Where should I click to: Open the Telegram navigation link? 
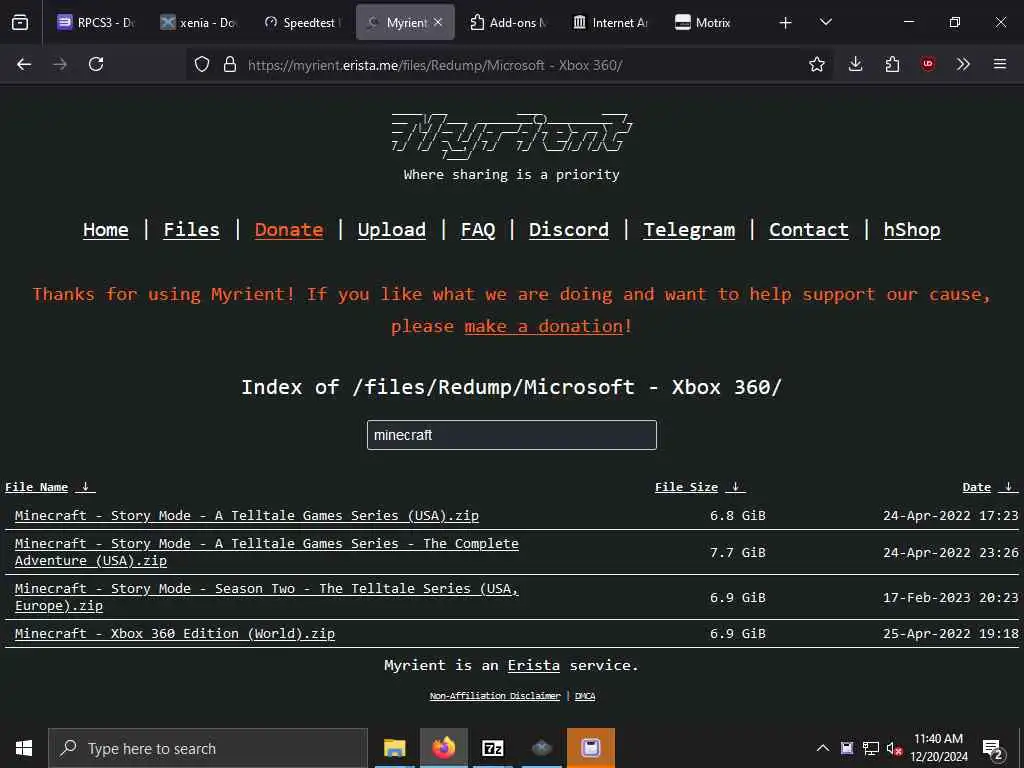(689, 230)
